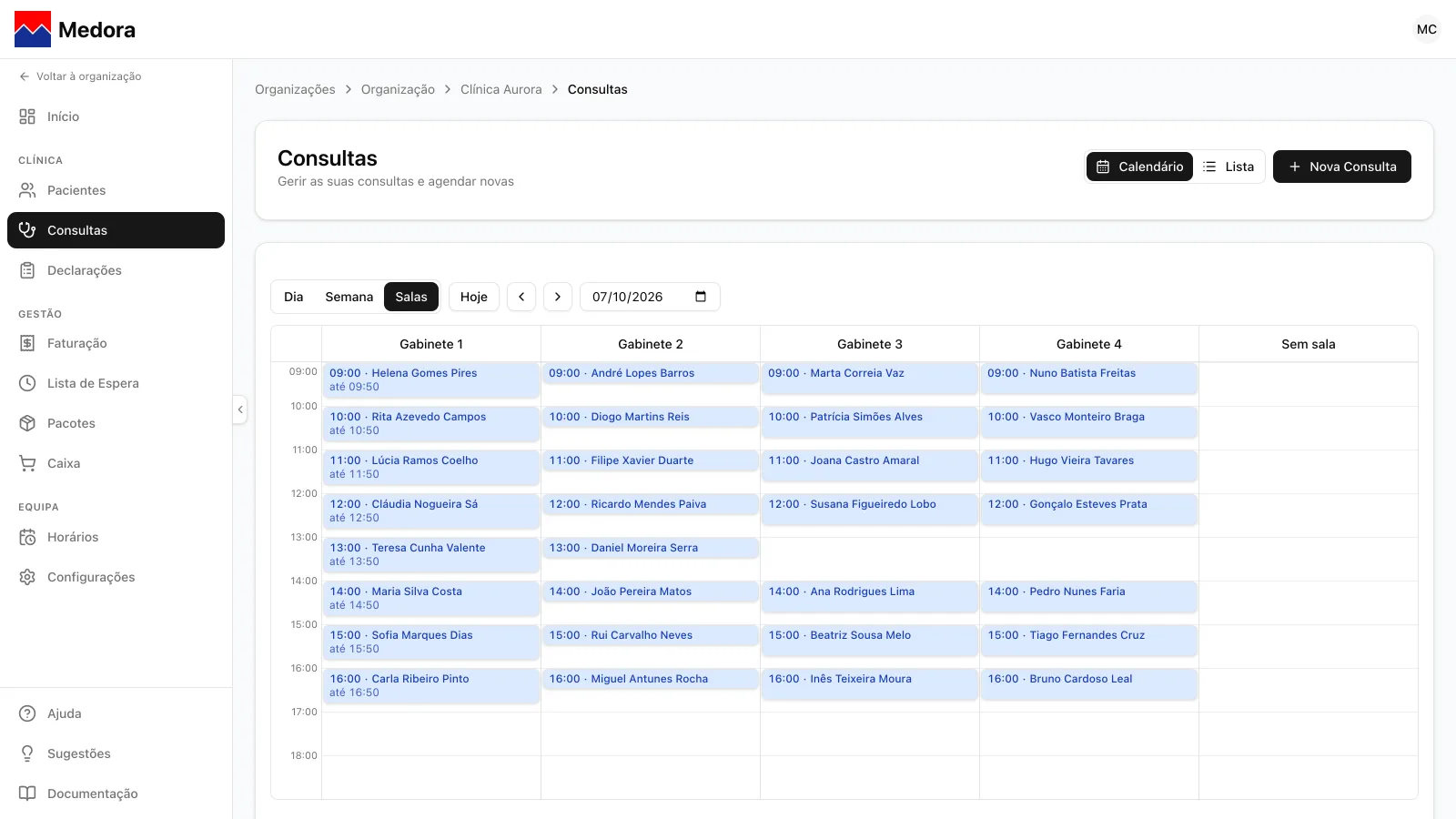This screenshot has width=1456, height=819.
Task: Open Pacientes in the sidebar
Action: click(x=116, y=190)
